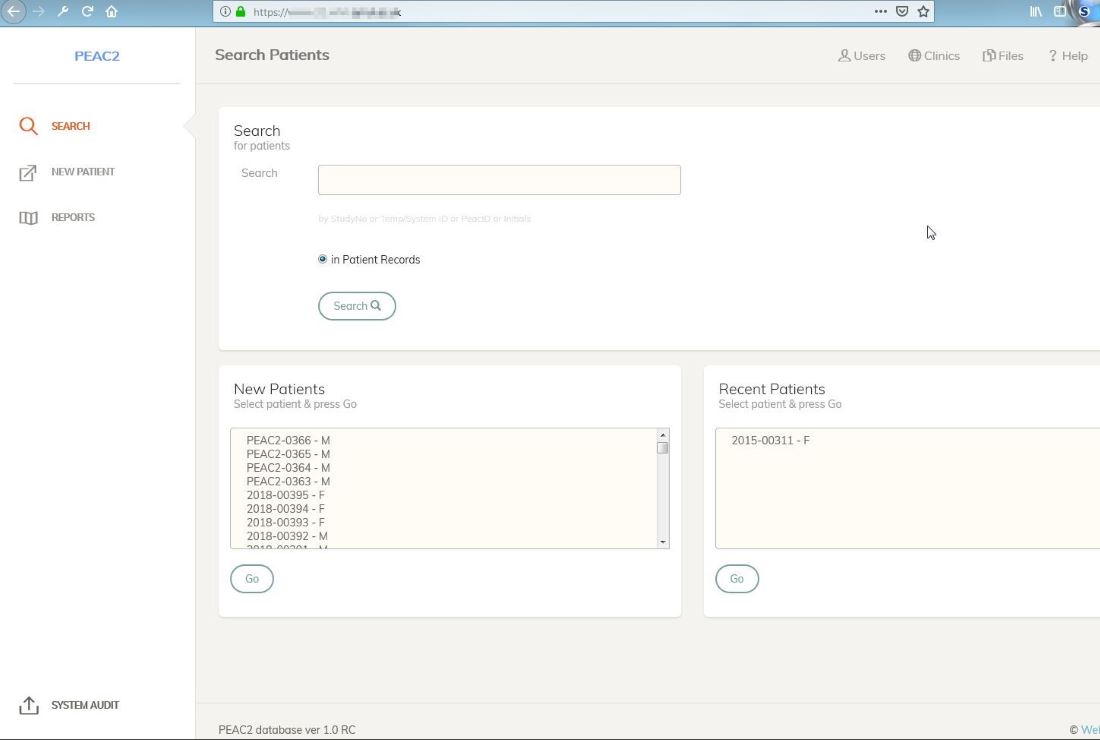The height and width of the screenshot is (740, 1100).
Task: Click the New Patients list scrollbar thumb
Action: pyautogui.click(x=662, y=448)
